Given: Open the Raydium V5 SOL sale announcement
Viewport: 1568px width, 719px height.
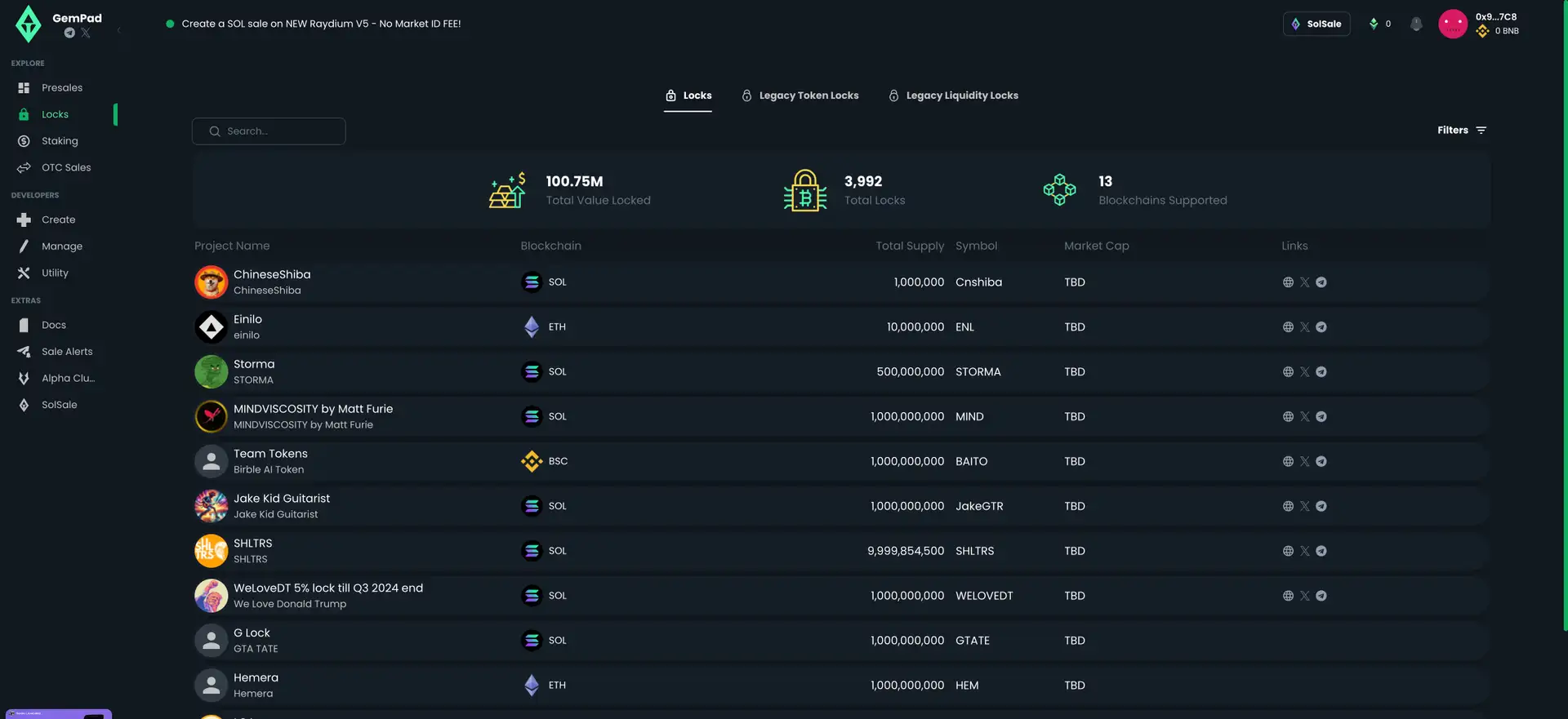Looking at the screenshot, I should tap(321, 24).
